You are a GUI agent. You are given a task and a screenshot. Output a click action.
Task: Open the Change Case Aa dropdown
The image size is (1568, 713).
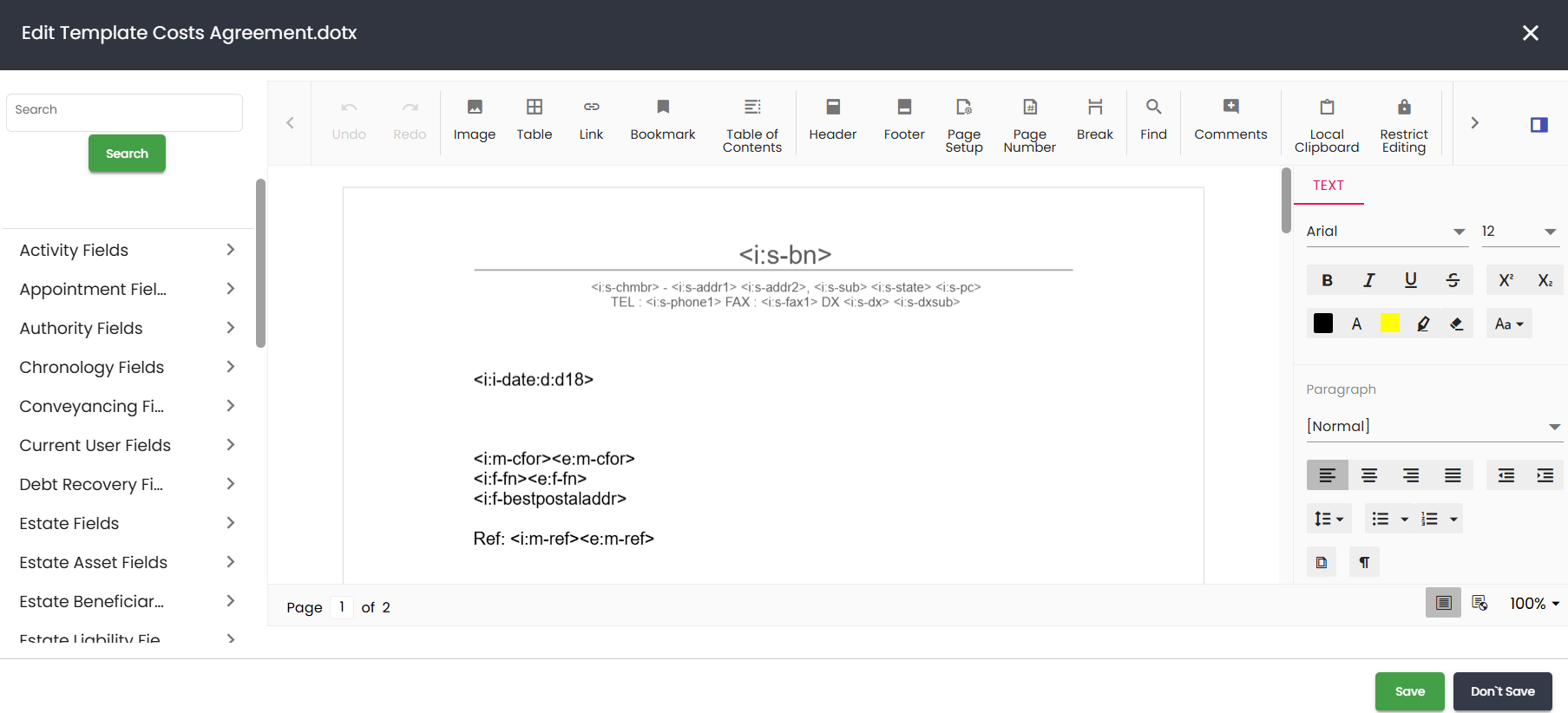click(x=1509, y=324)
